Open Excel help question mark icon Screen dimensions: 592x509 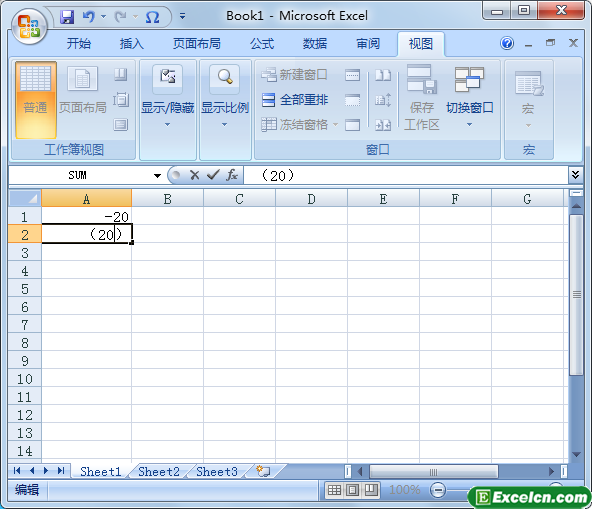(x=507, y=43)
